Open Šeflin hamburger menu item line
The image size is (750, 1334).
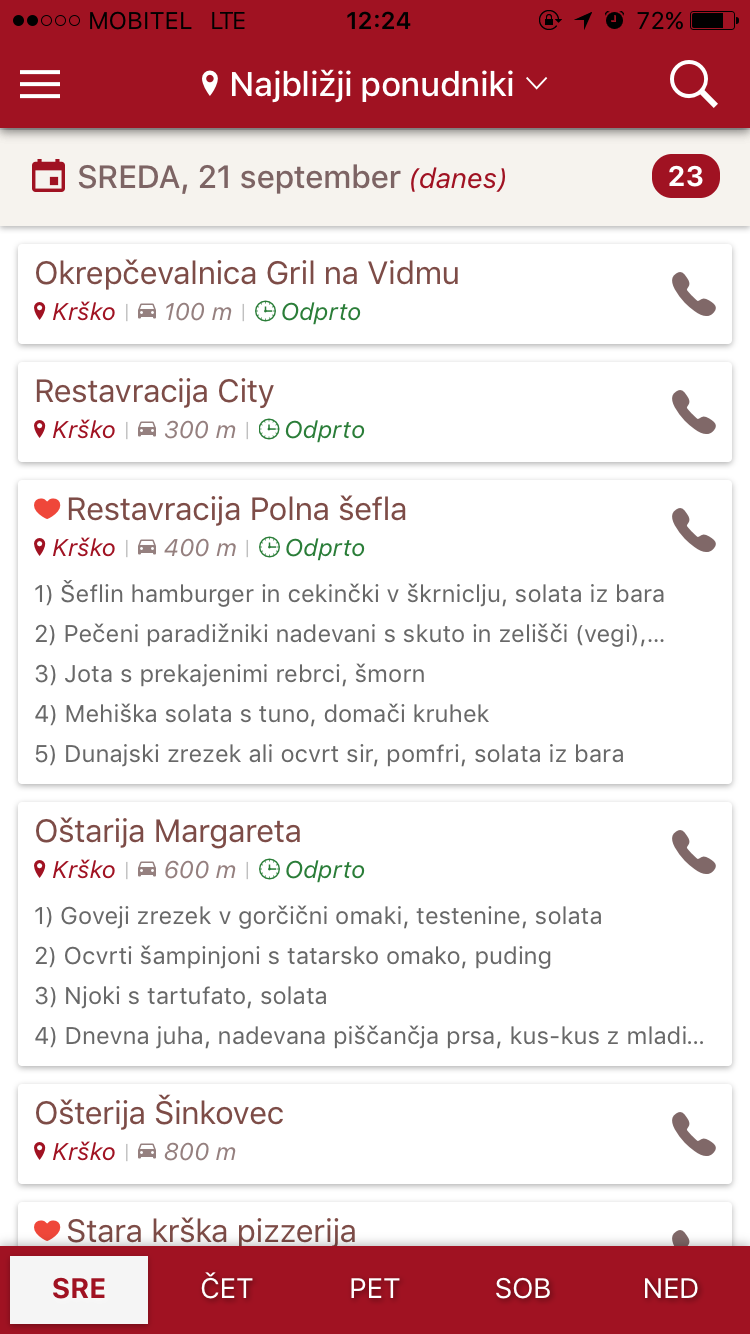click(349, 594)
